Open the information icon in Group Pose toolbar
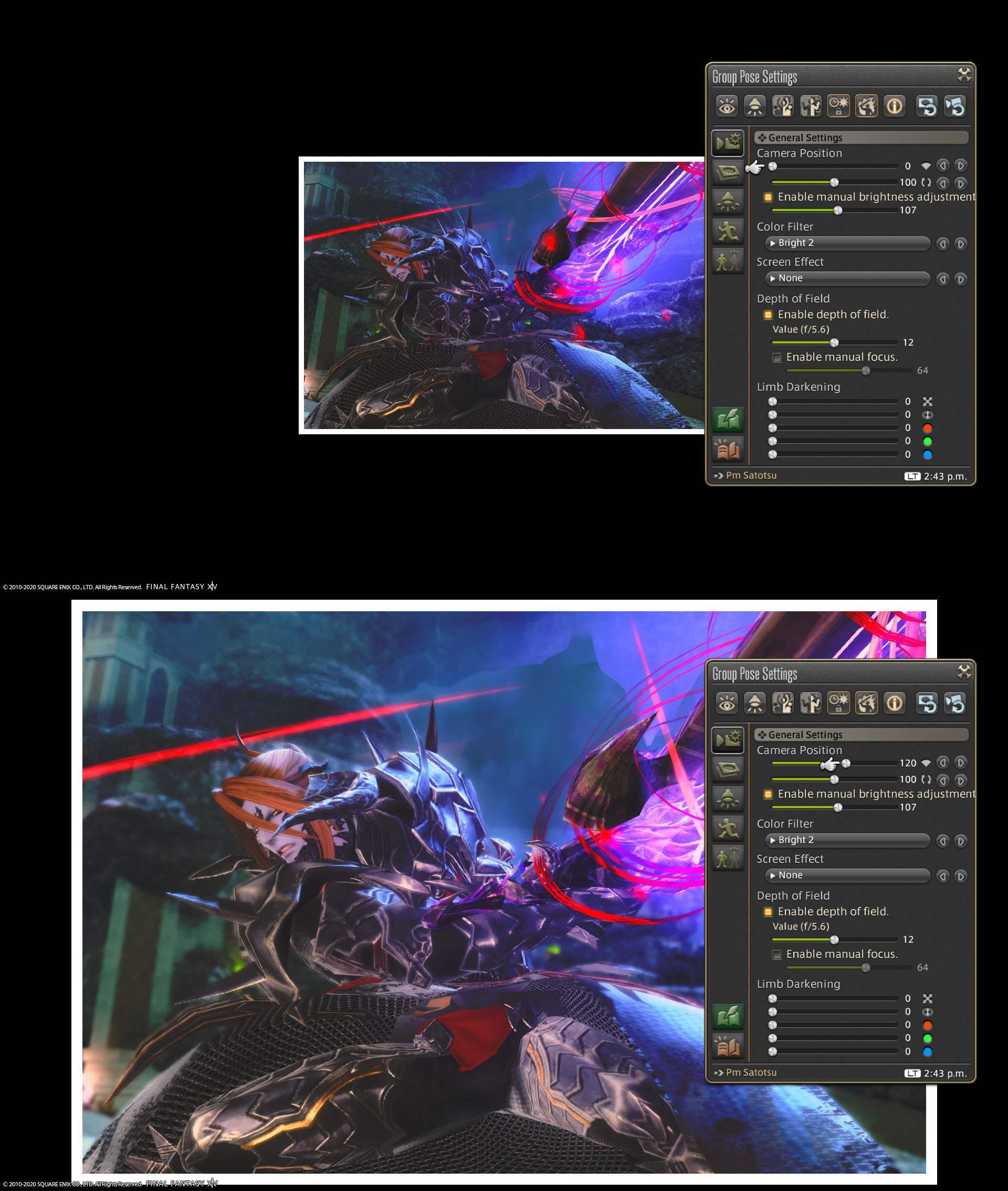This screenshot has height=1191, width=1008. pyautogui.click(x=894, y=106)
